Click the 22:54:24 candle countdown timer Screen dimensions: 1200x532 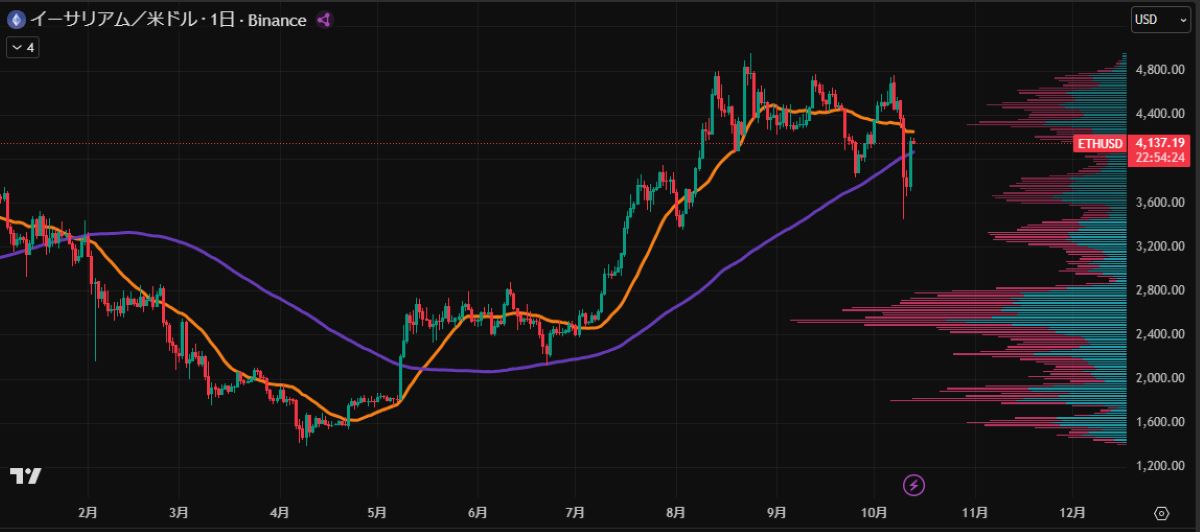click(1159, 158)
